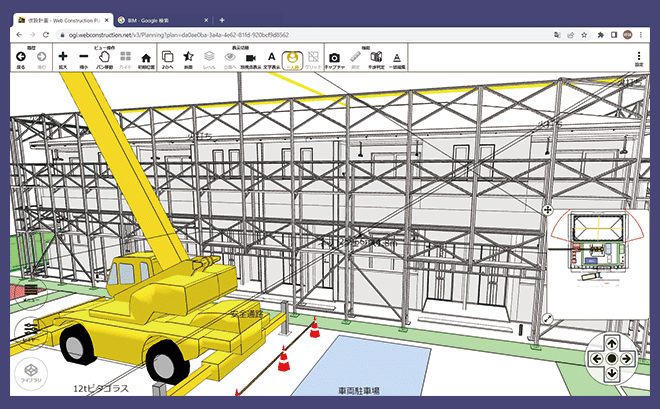Take a capture with the camera icon
This screenshot has height=409, width=660.
point(336,59)
